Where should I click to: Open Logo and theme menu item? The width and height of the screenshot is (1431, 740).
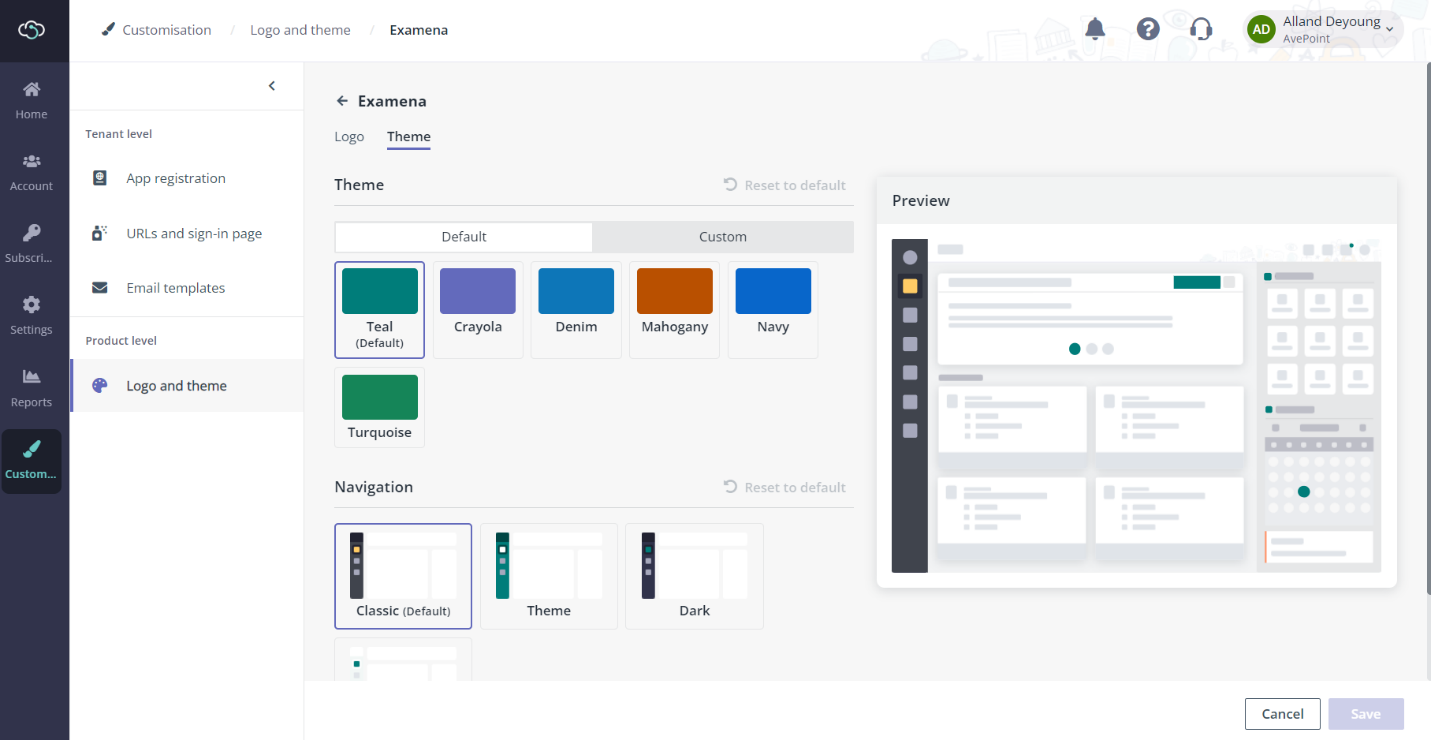[x=187, y=386]
